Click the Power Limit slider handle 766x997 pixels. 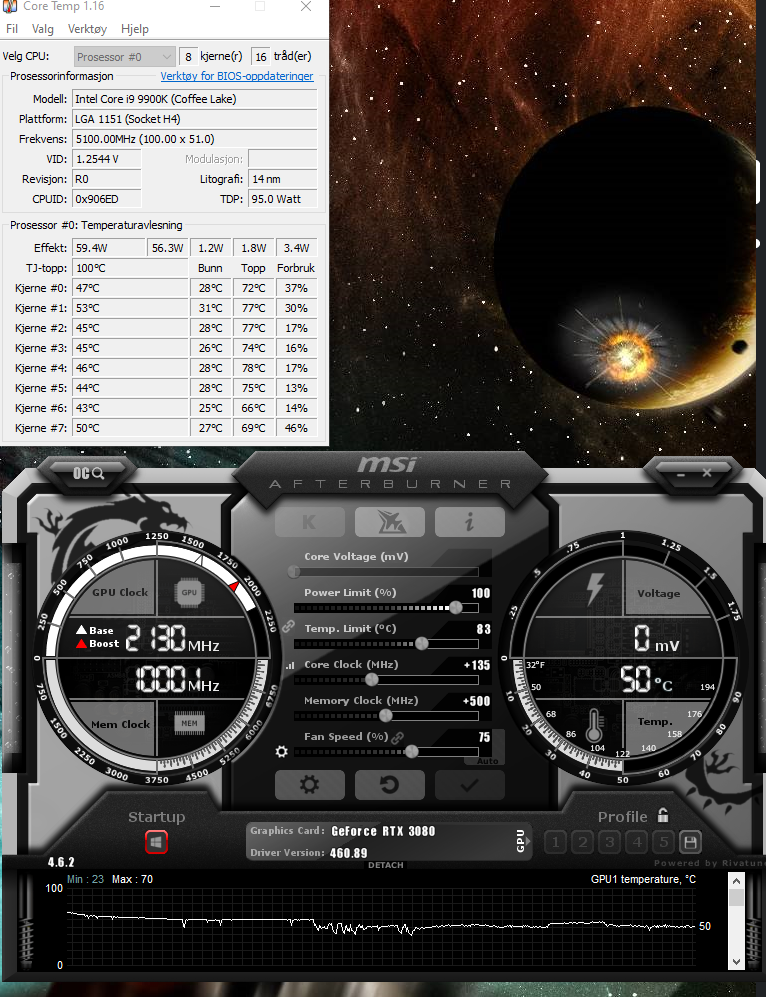[x=456, y=607]
